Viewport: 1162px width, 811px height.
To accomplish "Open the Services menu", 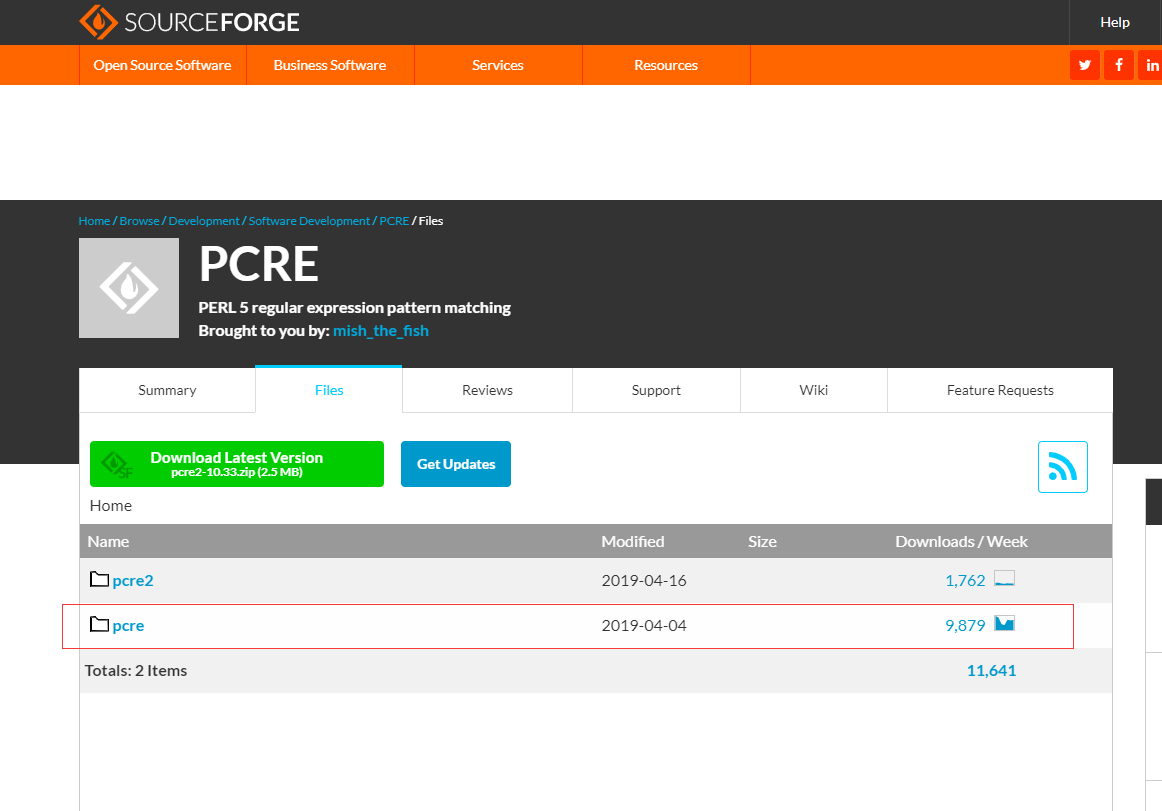I will coord(498,65).
